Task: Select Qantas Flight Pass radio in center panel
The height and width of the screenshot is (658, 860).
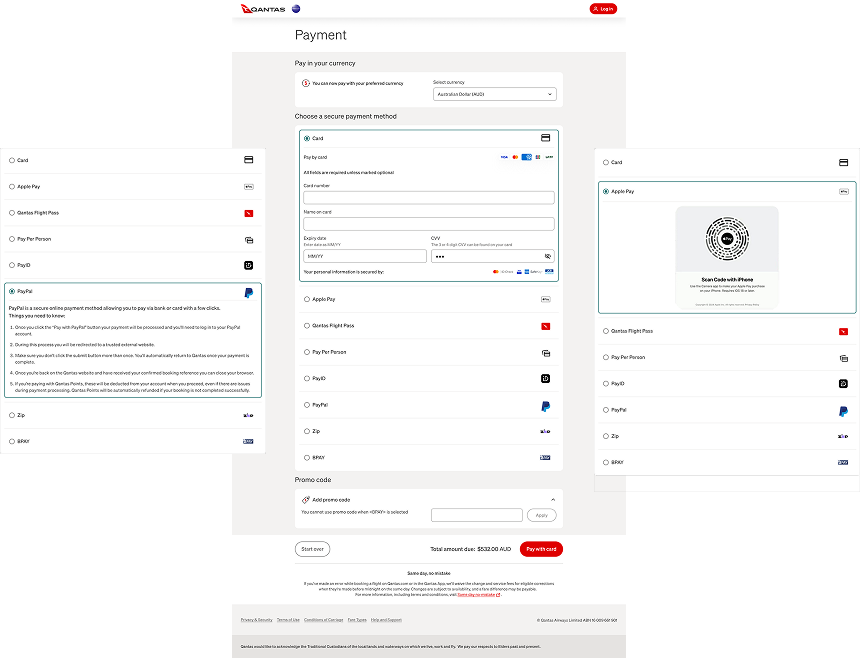Action: (x=307, y=326)
